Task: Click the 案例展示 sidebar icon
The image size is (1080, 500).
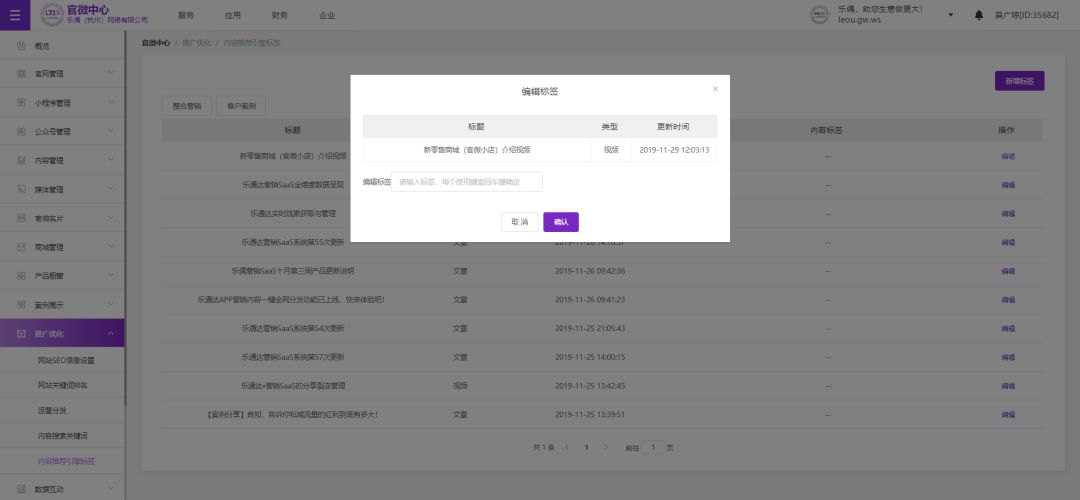Action: click(21, 304)
